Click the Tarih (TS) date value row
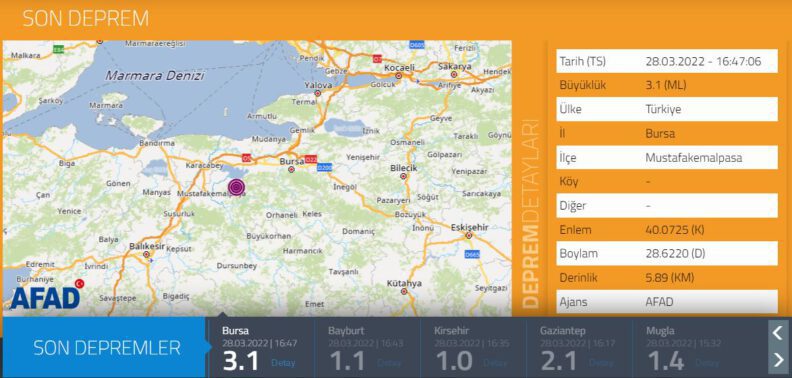This screenshot has width=792, height=378. pyautogui.click(x=667, y=62)
